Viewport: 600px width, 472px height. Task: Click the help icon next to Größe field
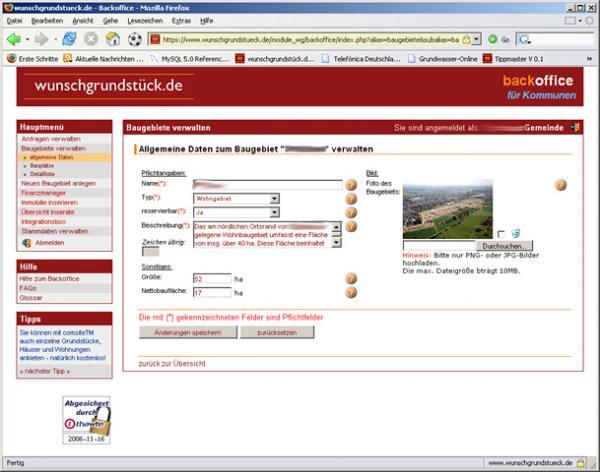351,279
